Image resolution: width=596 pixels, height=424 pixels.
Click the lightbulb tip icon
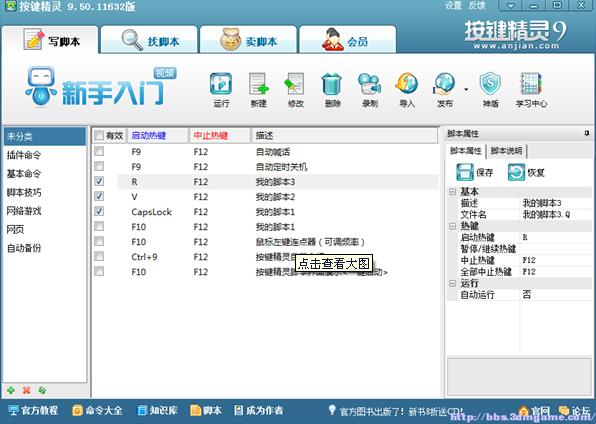click(x=332, y=410)
